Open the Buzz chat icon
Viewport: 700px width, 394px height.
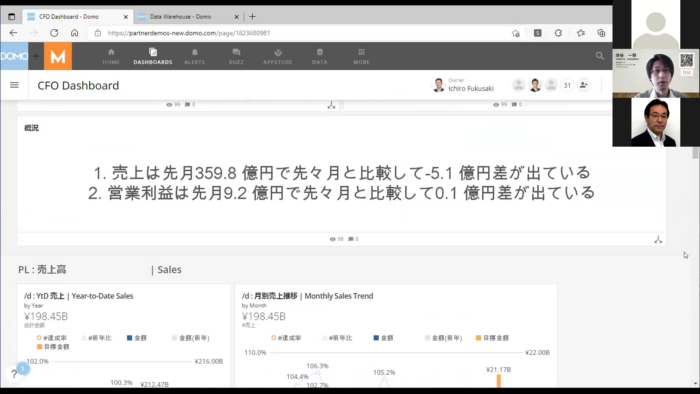(236, 56)
